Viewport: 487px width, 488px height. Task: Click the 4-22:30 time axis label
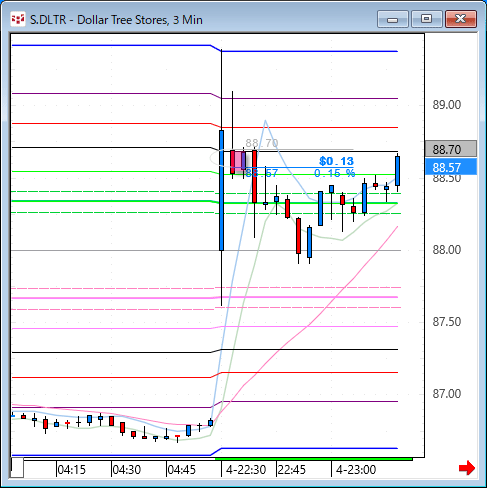pos(246,470)
